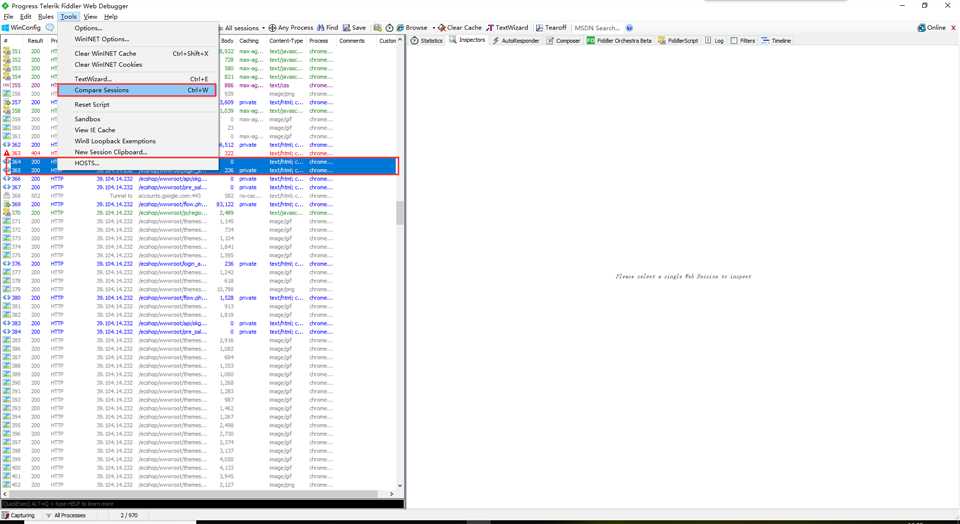The height and width of the screenshot is (524, 960).
Task: Click the session list vertical scrollbar thumb
Action: coord(400,213)
